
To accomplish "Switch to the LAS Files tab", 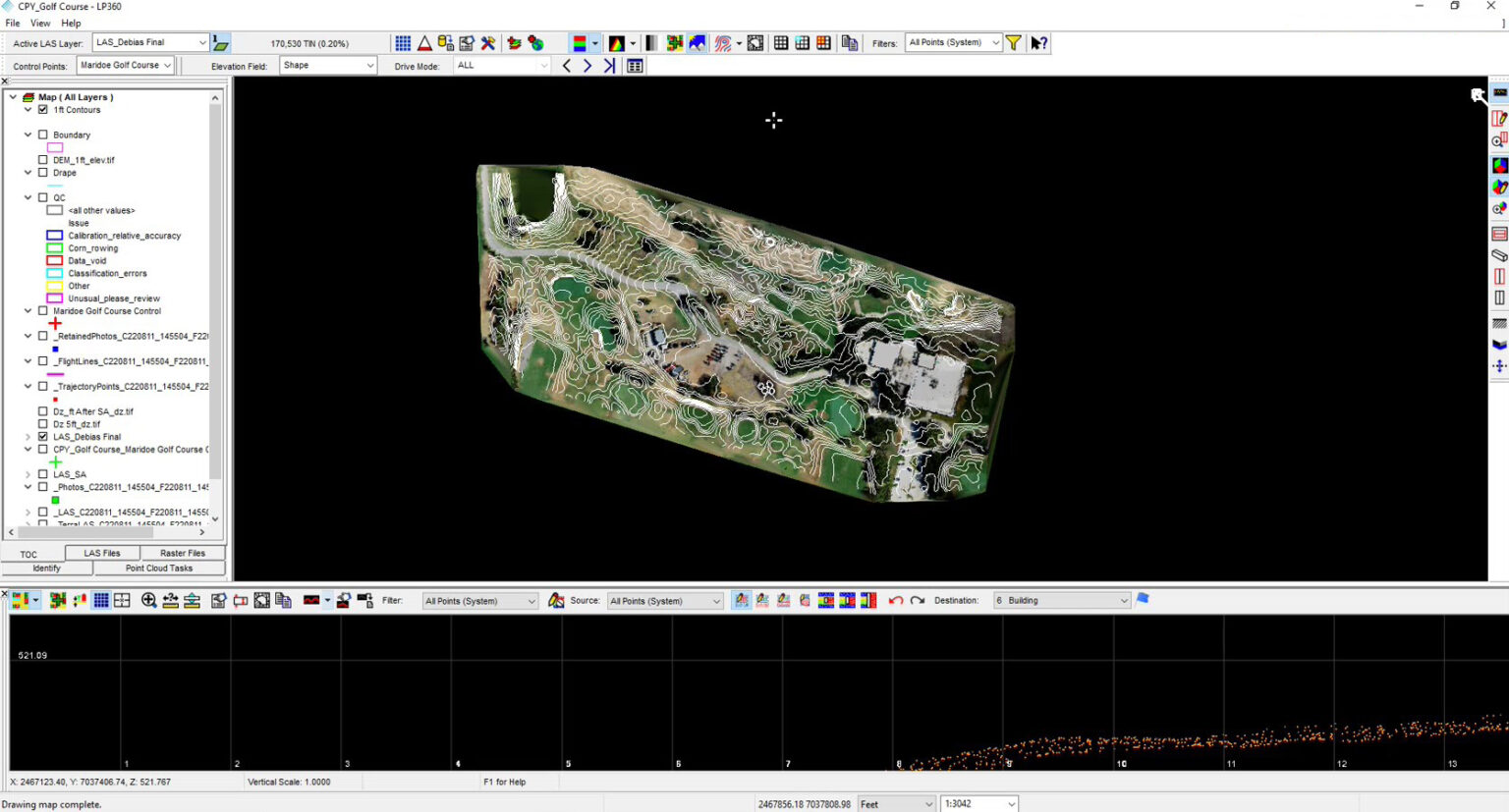I will pyautogui.click(x=101, y=553).
